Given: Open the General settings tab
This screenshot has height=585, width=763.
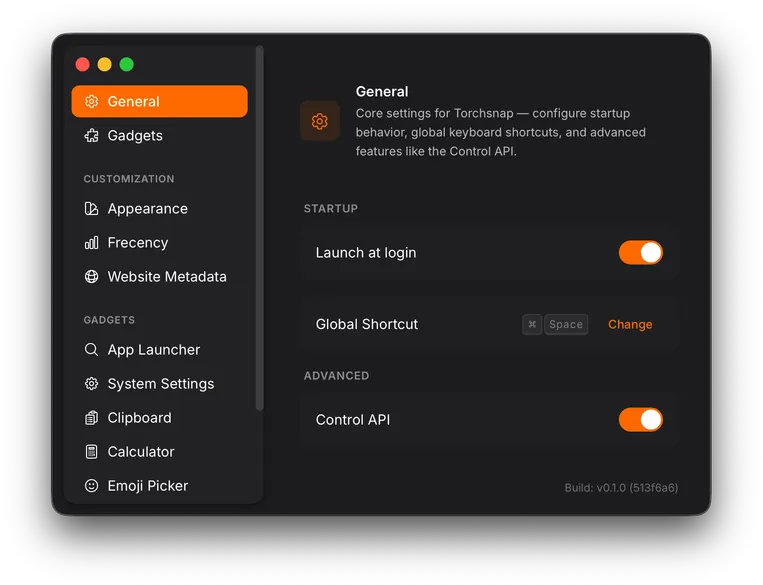Looking at the screenshot, I should click(160, 101).
